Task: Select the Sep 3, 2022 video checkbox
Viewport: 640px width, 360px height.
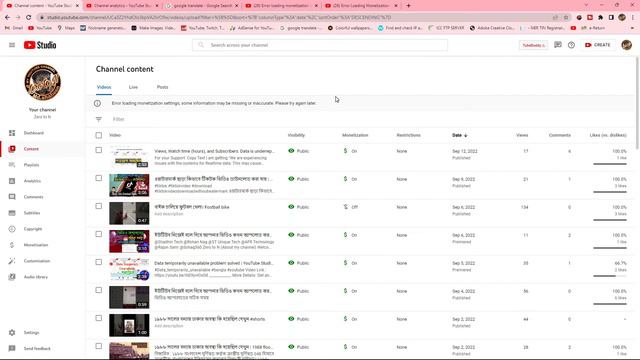Action: pos(99,318)
